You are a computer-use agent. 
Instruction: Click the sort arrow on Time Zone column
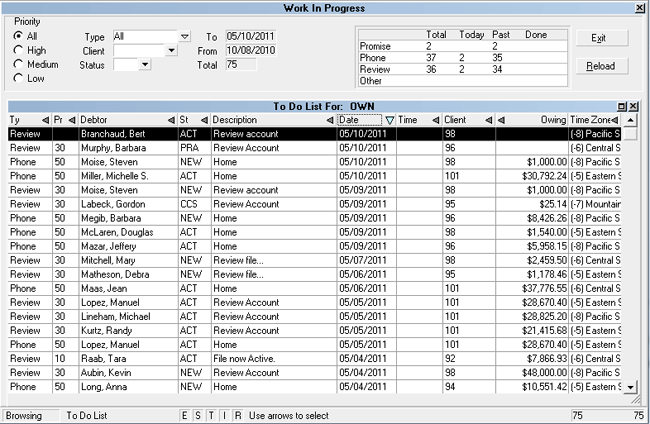pos(615,120)
